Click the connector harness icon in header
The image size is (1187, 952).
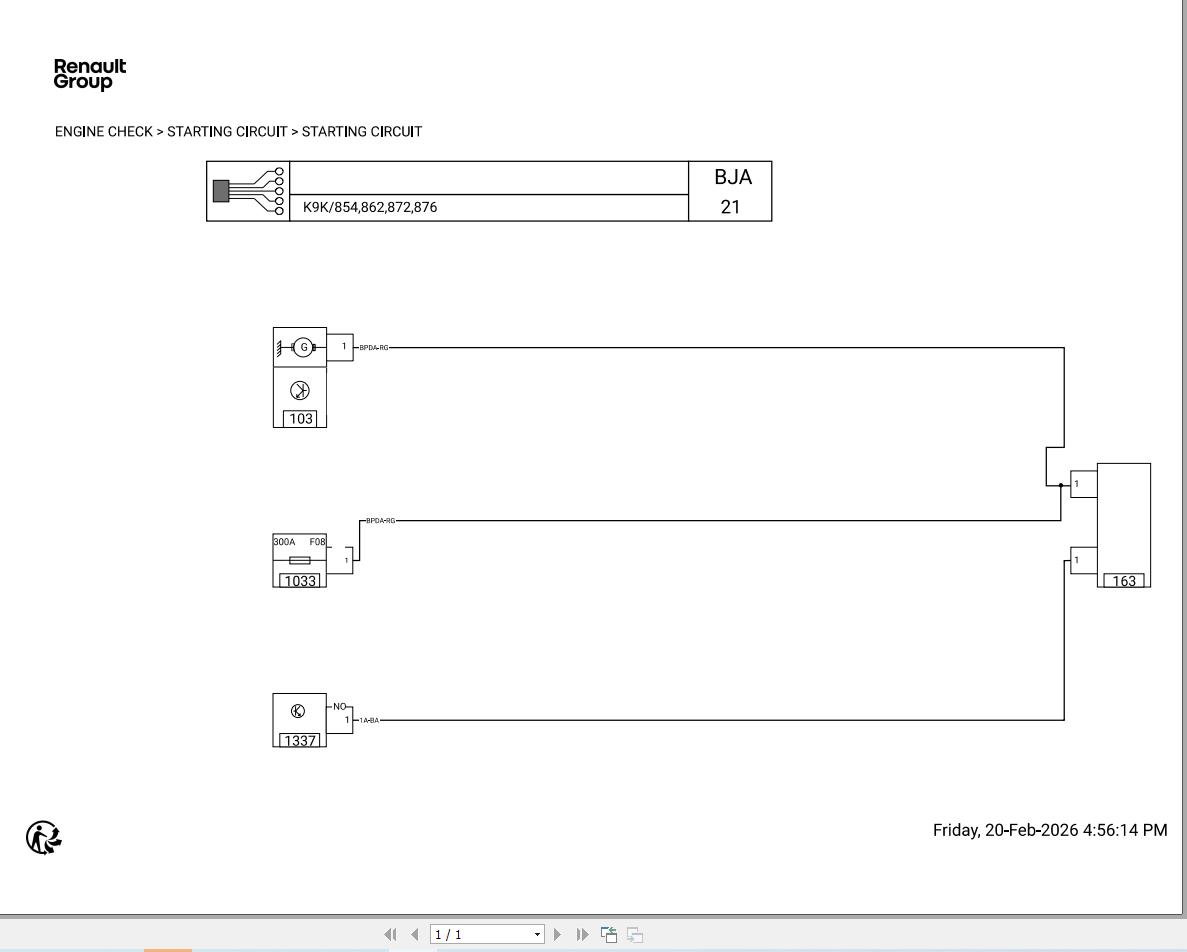(x=248, y=191)
